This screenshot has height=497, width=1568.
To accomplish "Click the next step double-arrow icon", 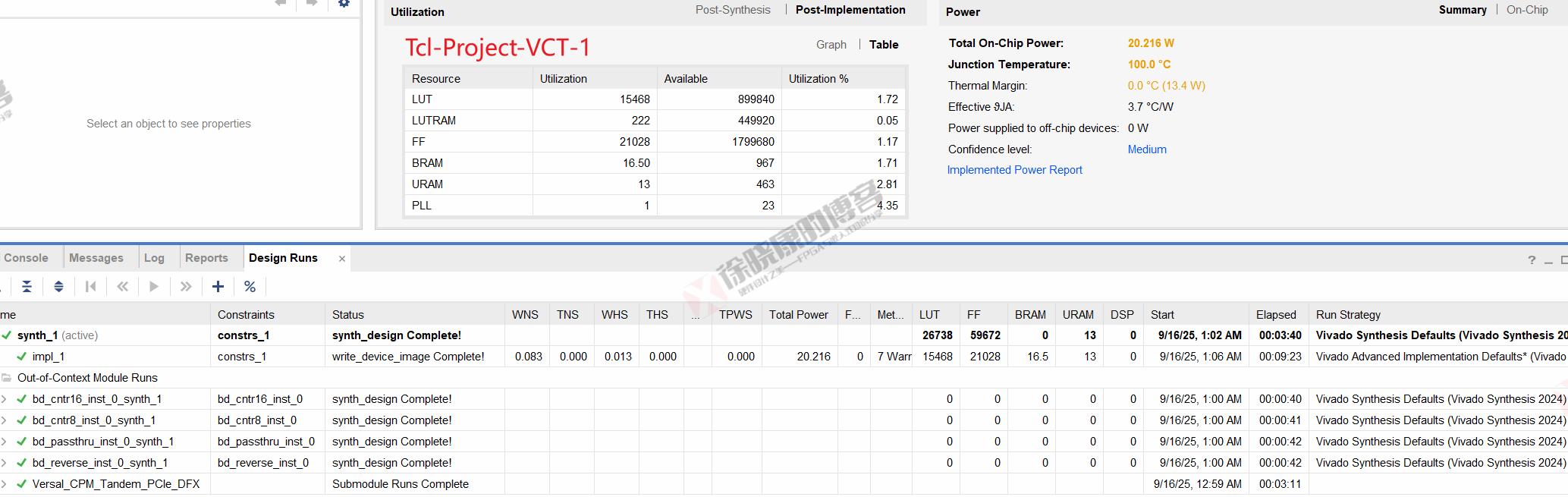I will pos(186,286).
